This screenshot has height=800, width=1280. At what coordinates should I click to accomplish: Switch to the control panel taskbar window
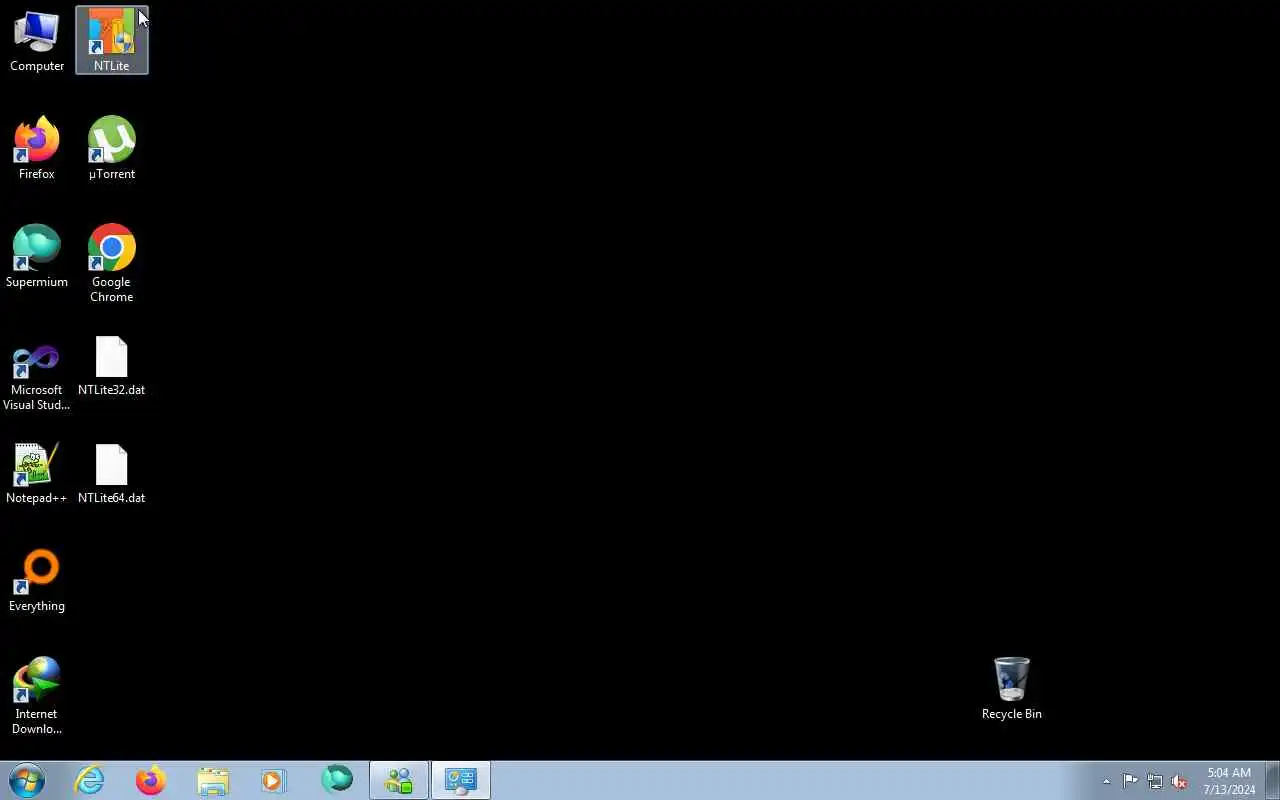point(461,780)
